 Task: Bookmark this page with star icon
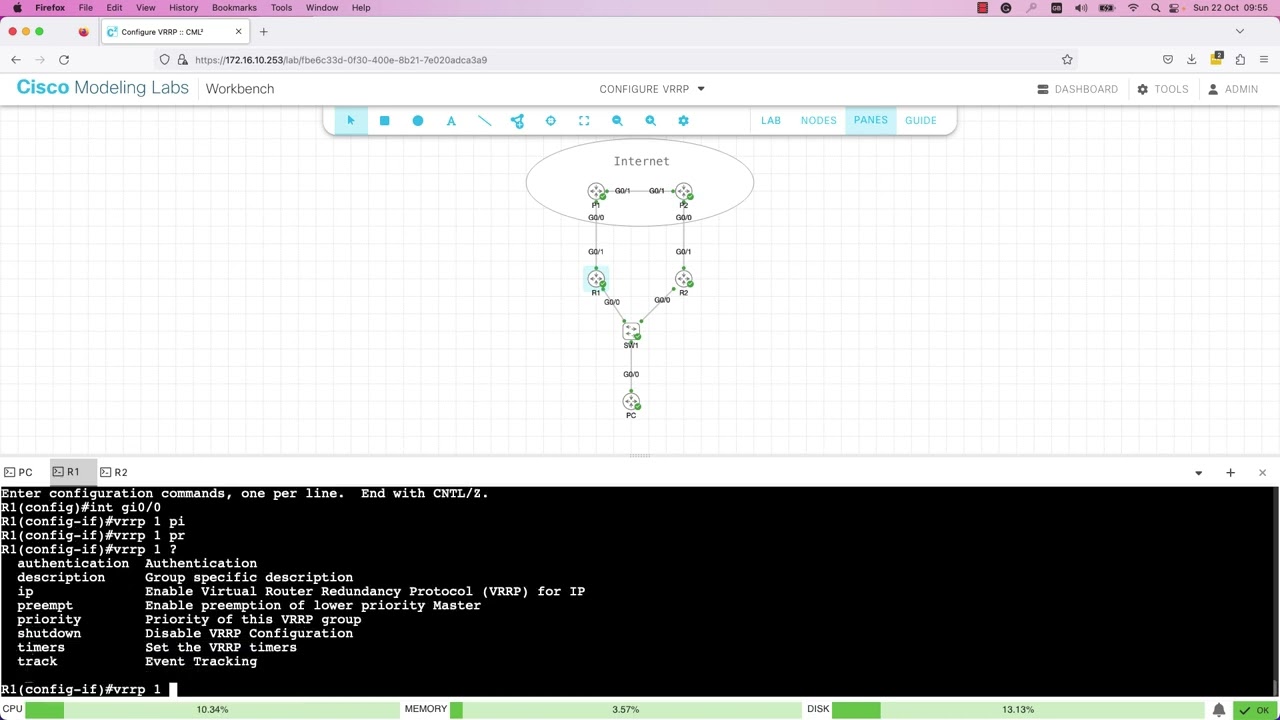[1067, 60]
